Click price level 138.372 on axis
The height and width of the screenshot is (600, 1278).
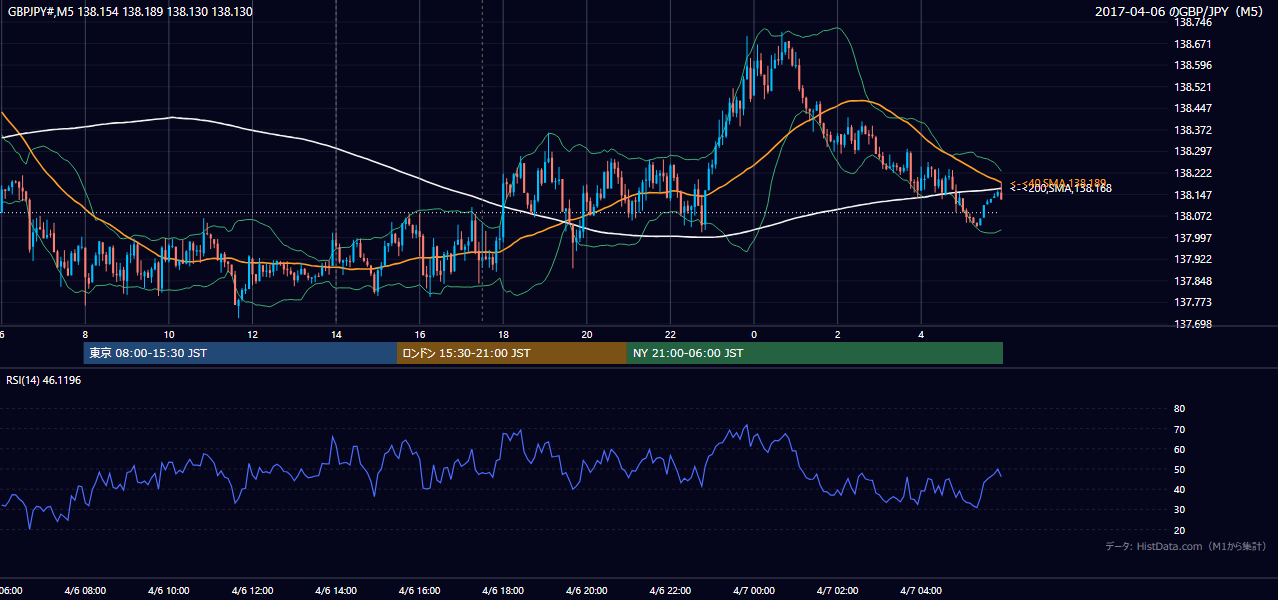(x=1193, y=130)
